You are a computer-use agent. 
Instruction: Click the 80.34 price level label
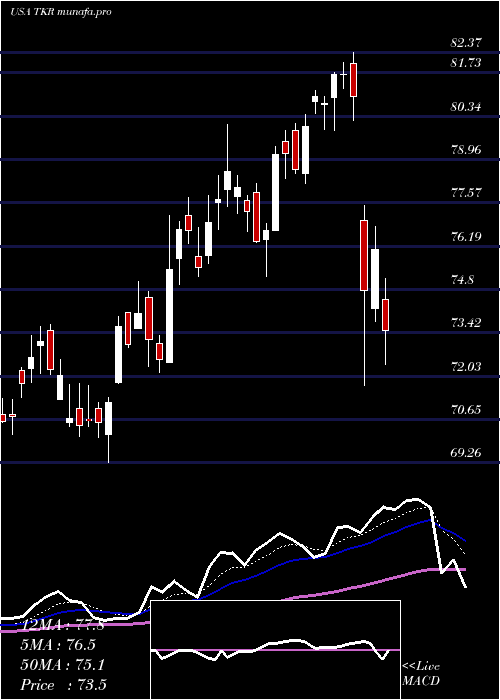coord(466,107)
